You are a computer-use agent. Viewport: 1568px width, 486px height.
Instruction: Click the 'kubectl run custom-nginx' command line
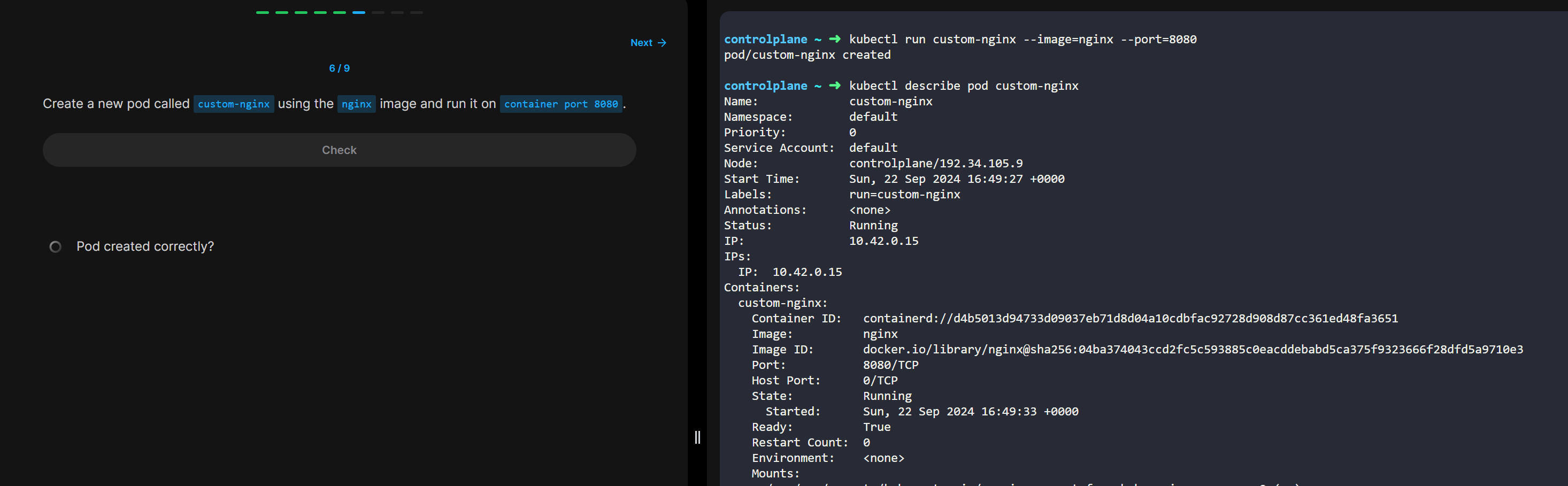[1023, 40]
